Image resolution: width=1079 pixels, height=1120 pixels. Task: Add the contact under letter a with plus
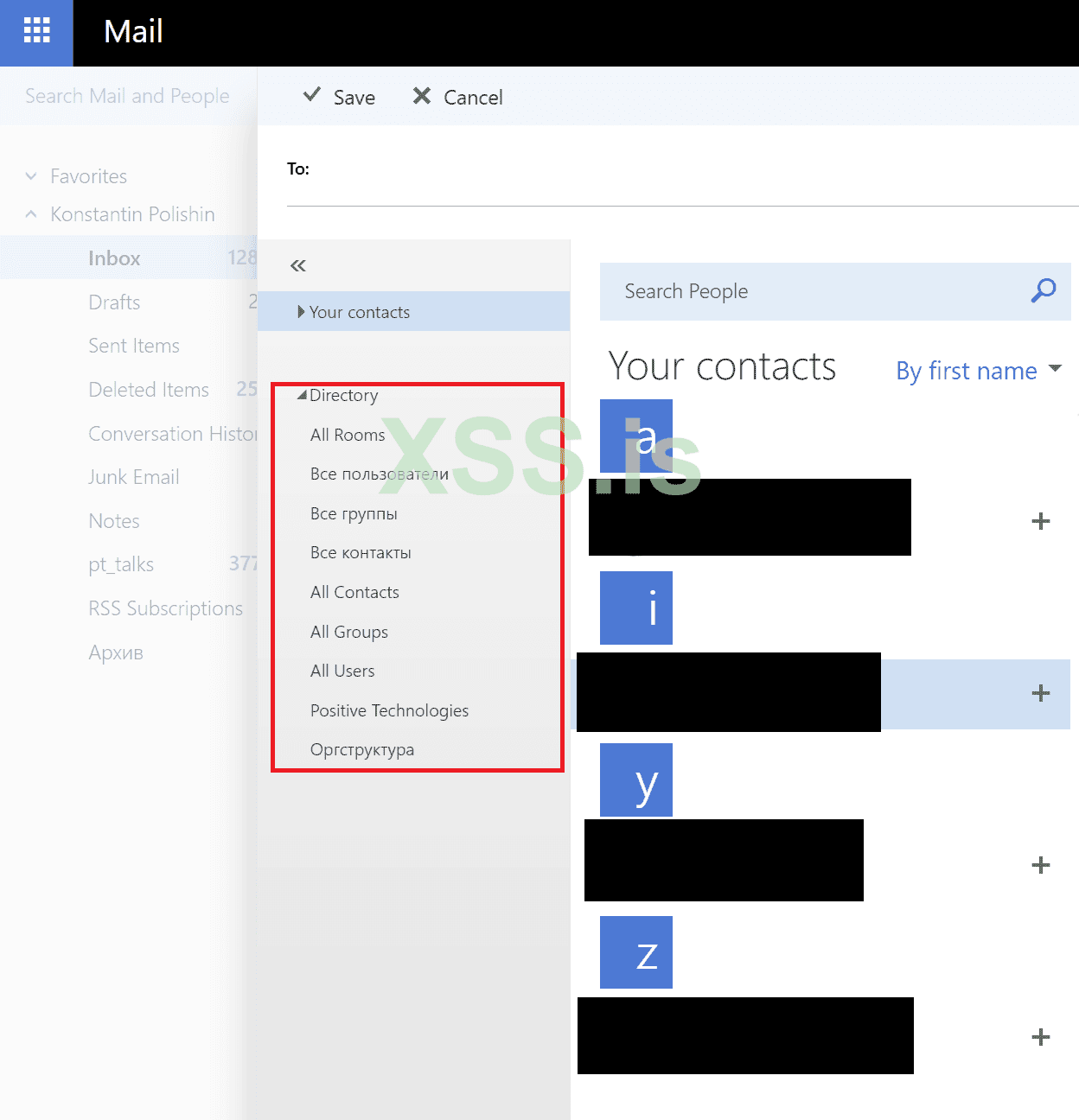(1041, 521)
